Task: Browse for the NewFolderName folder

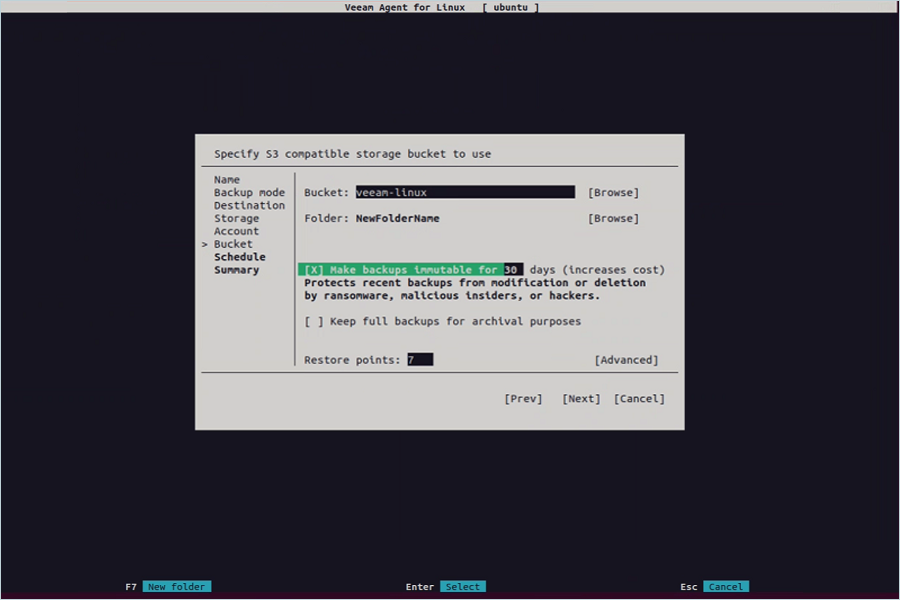Action: point(613,218)
